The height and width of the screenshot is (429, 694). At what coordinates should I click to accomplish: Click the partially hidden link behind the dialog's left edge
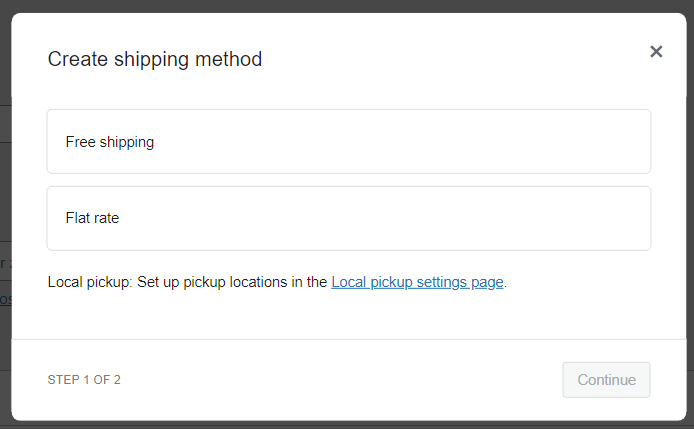5,299
